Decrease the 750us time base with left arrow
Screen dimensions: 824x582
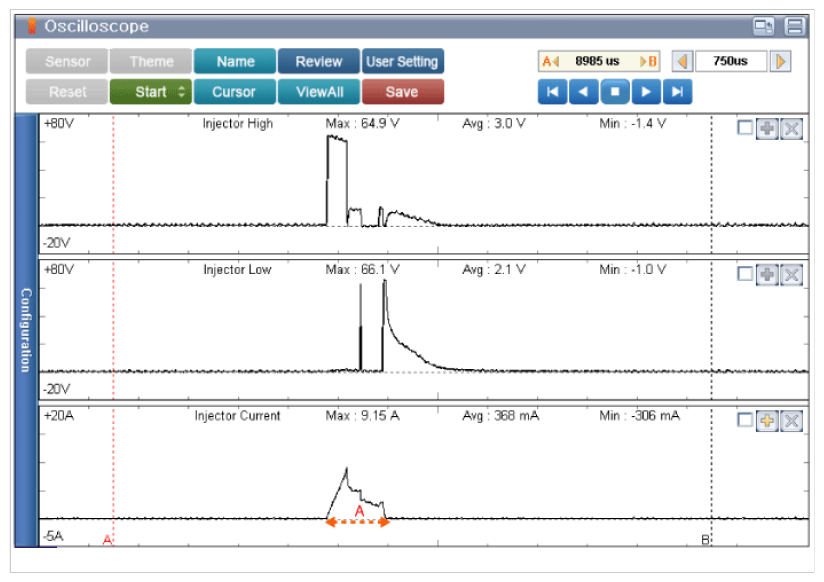[681, 61]
